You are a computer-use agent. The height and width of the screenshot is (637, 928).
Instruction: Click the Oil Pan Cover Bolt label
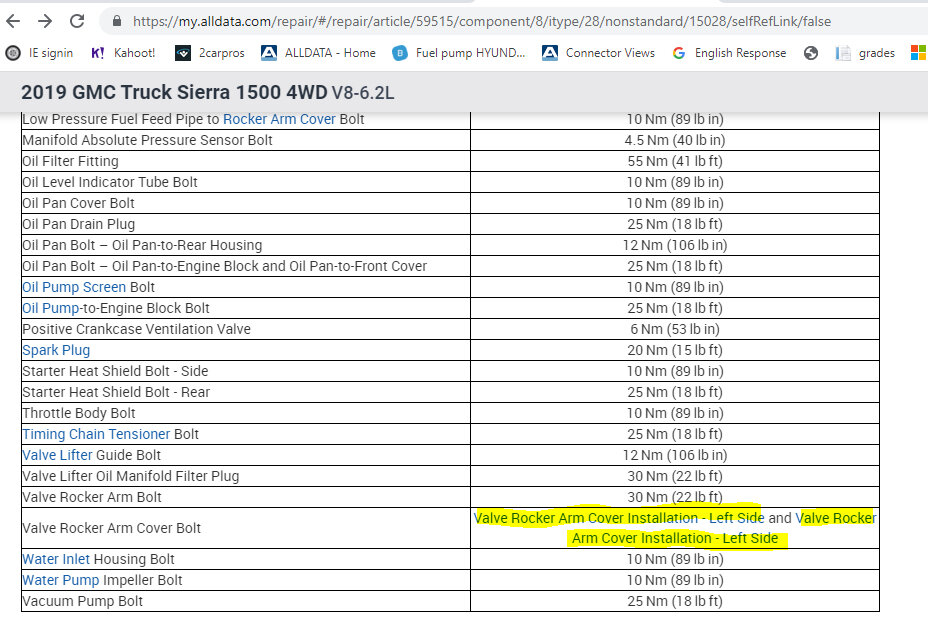(x=78, y=203)
